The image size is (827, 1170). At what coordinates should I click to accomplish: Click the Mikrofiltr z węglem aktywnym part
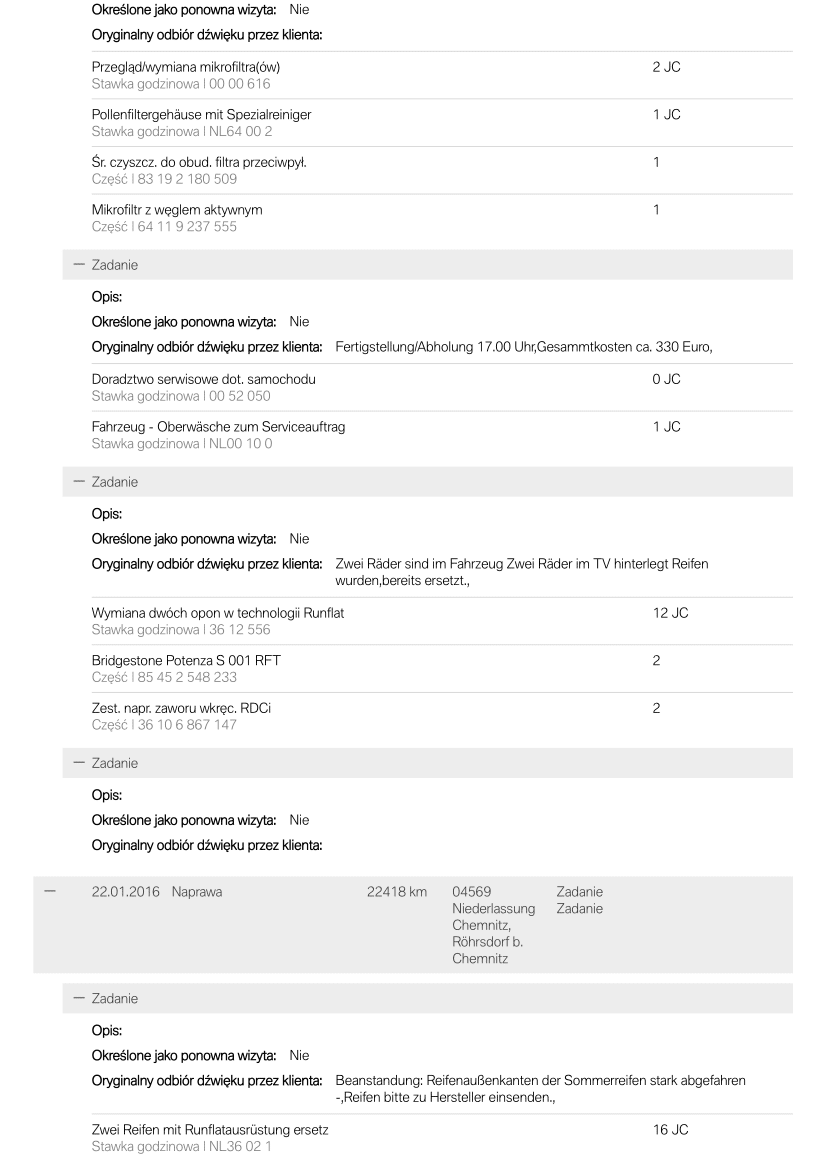(x=177, y=210)
